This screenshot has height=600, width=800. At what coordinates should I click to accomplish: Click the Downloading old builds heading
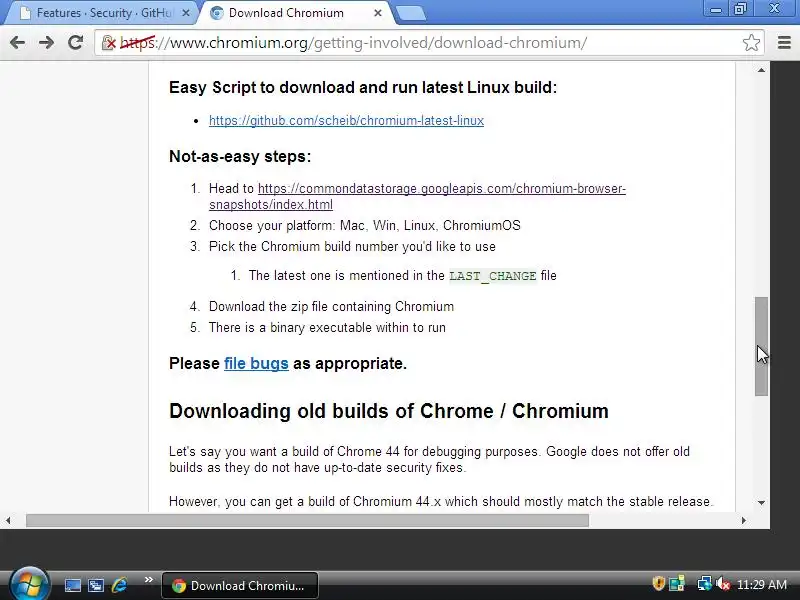(389, 411)
